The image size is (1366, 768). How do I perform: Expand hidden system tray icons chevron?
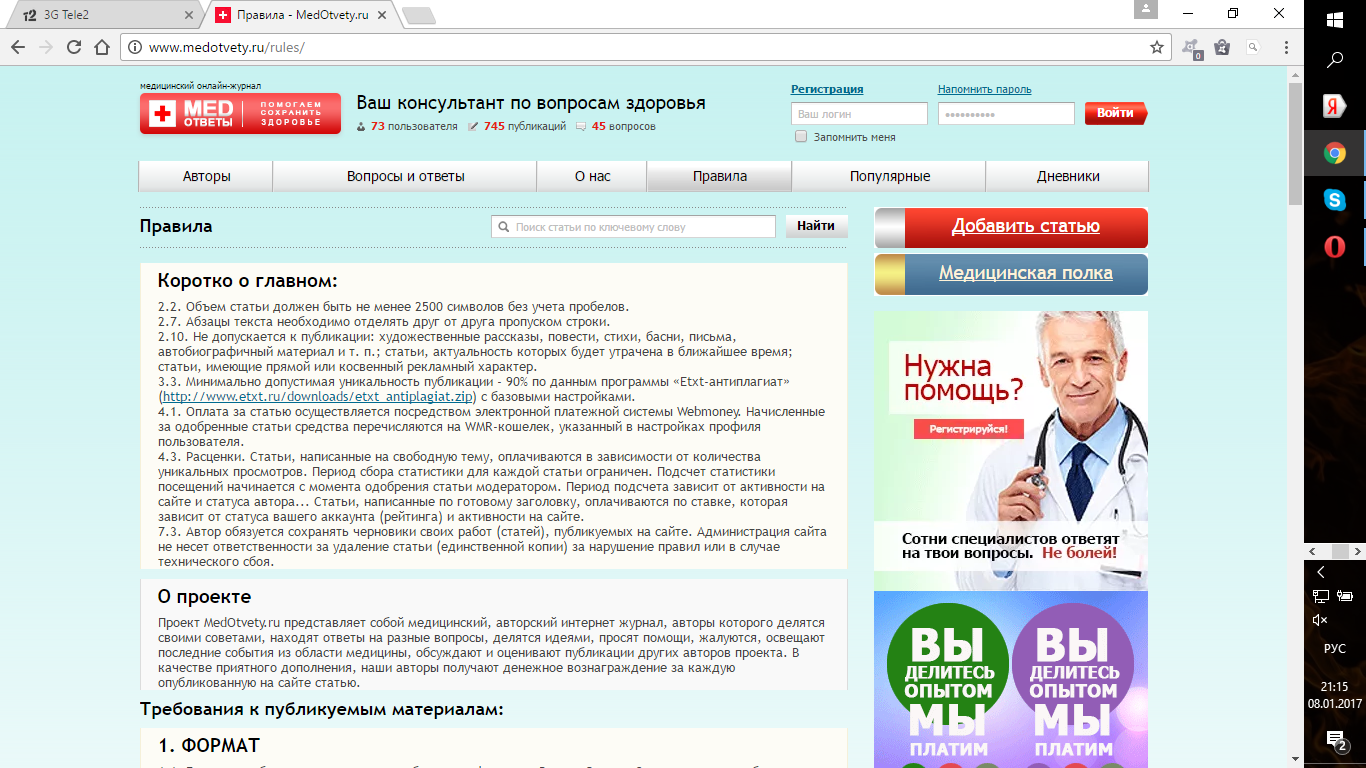pos(1321,572)
